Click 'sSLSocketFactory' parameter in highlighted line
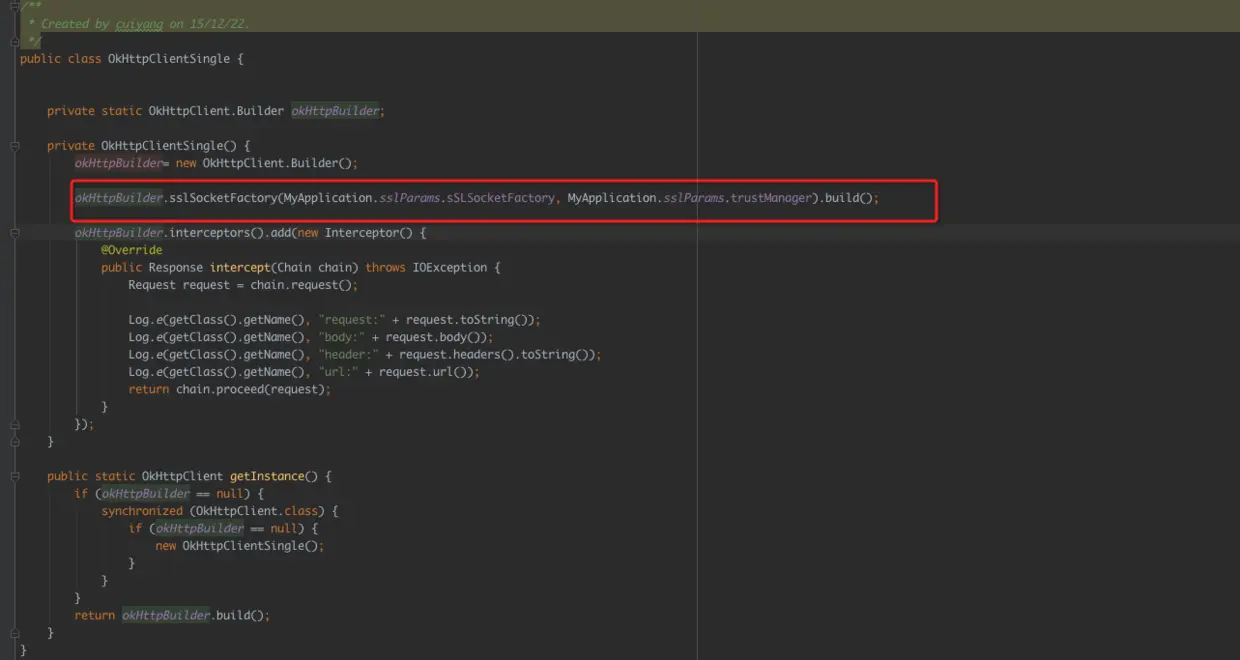 coord(501,198)
